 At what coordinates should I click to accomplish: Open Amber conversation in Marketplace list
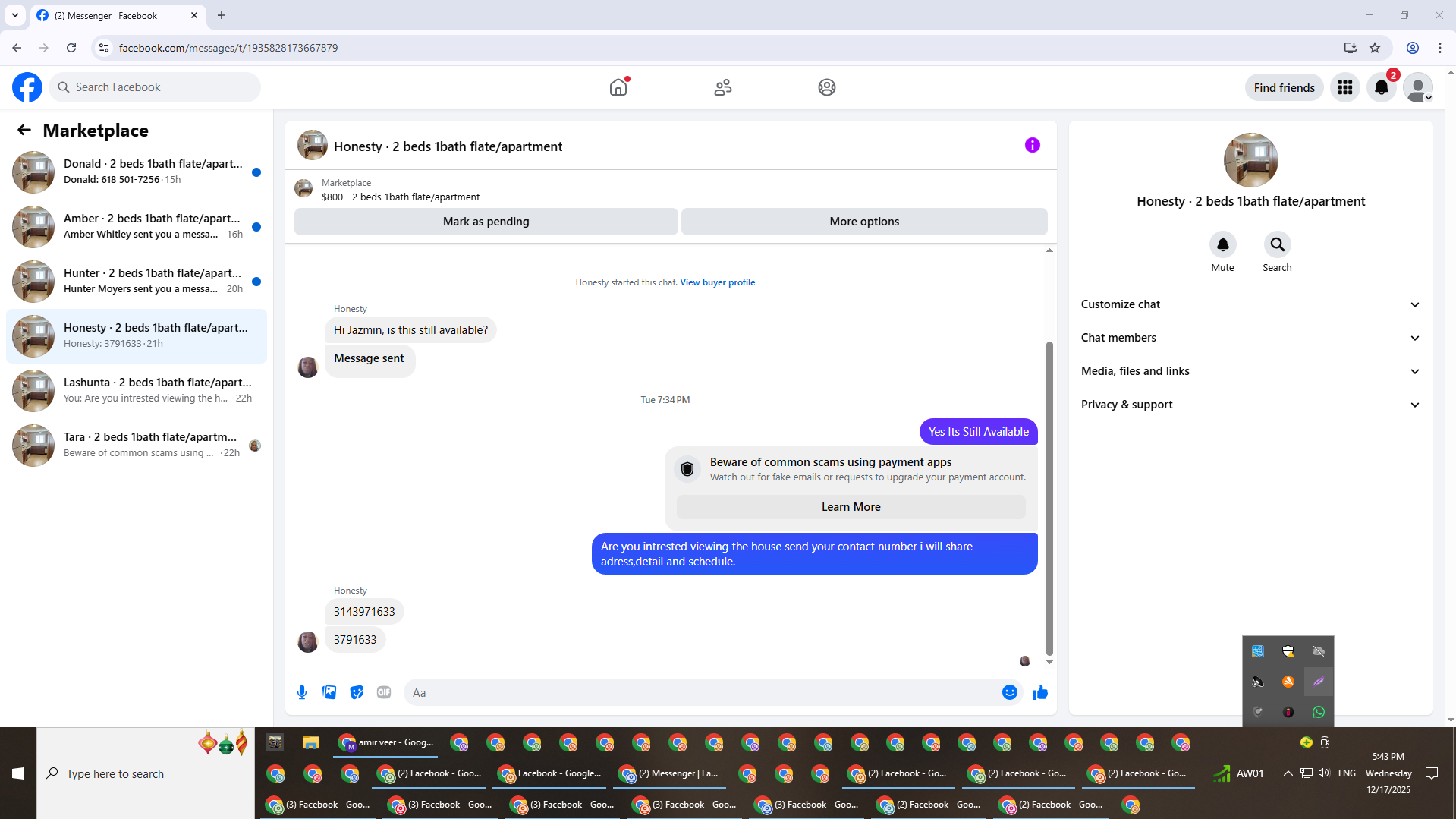click(137, 227)
